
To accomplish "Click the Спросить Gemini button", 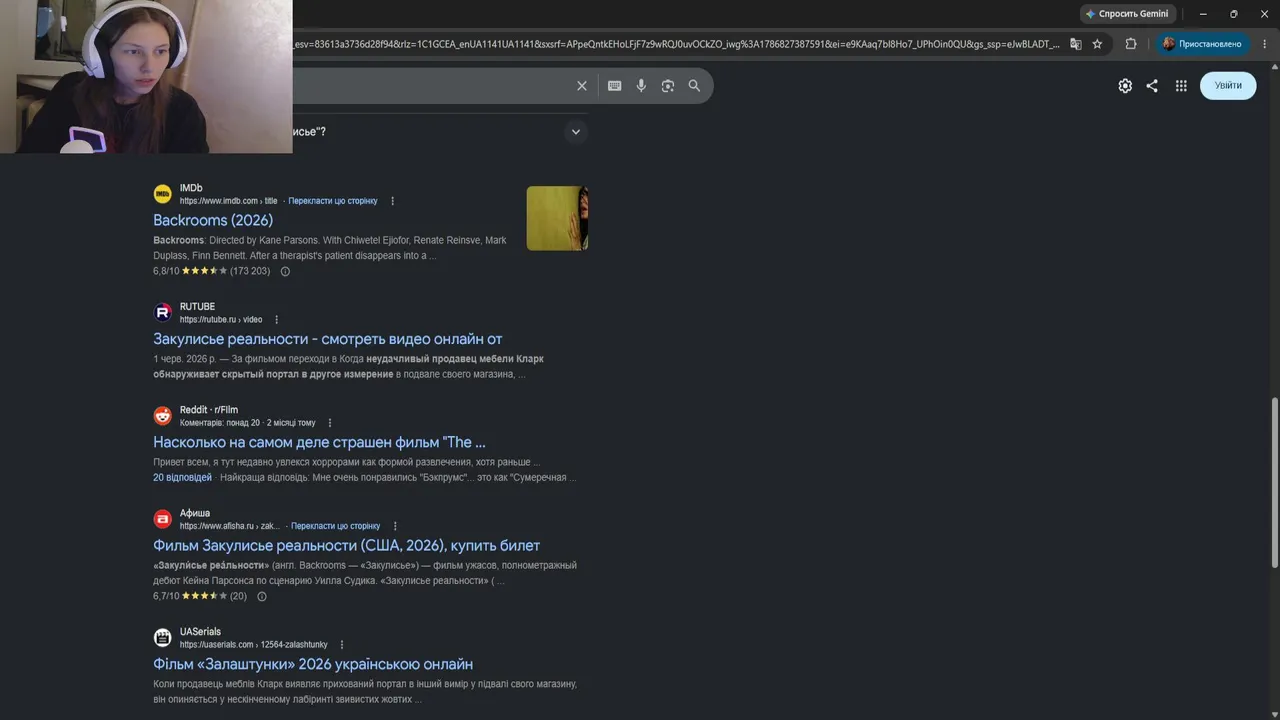I will coord(1127,14).
